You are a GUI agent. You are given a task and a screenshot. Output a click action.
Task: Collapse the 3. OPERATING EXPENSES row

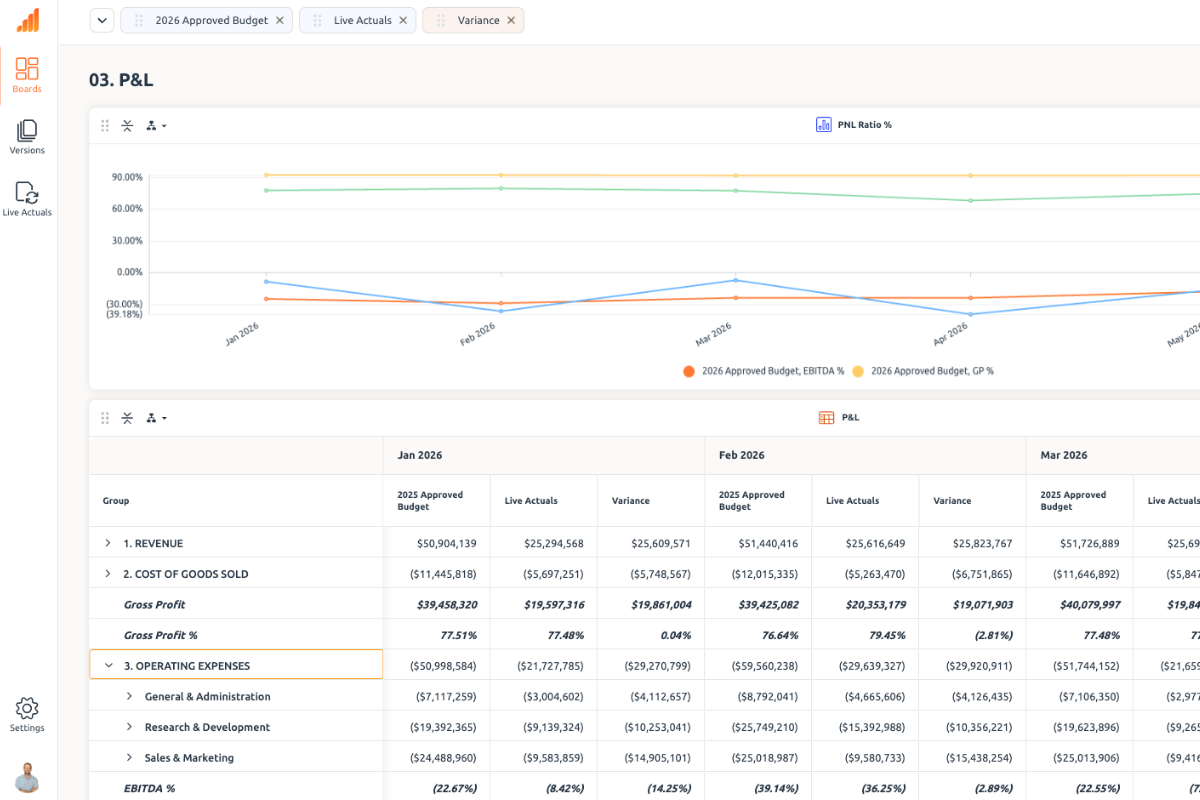point(109,665)
